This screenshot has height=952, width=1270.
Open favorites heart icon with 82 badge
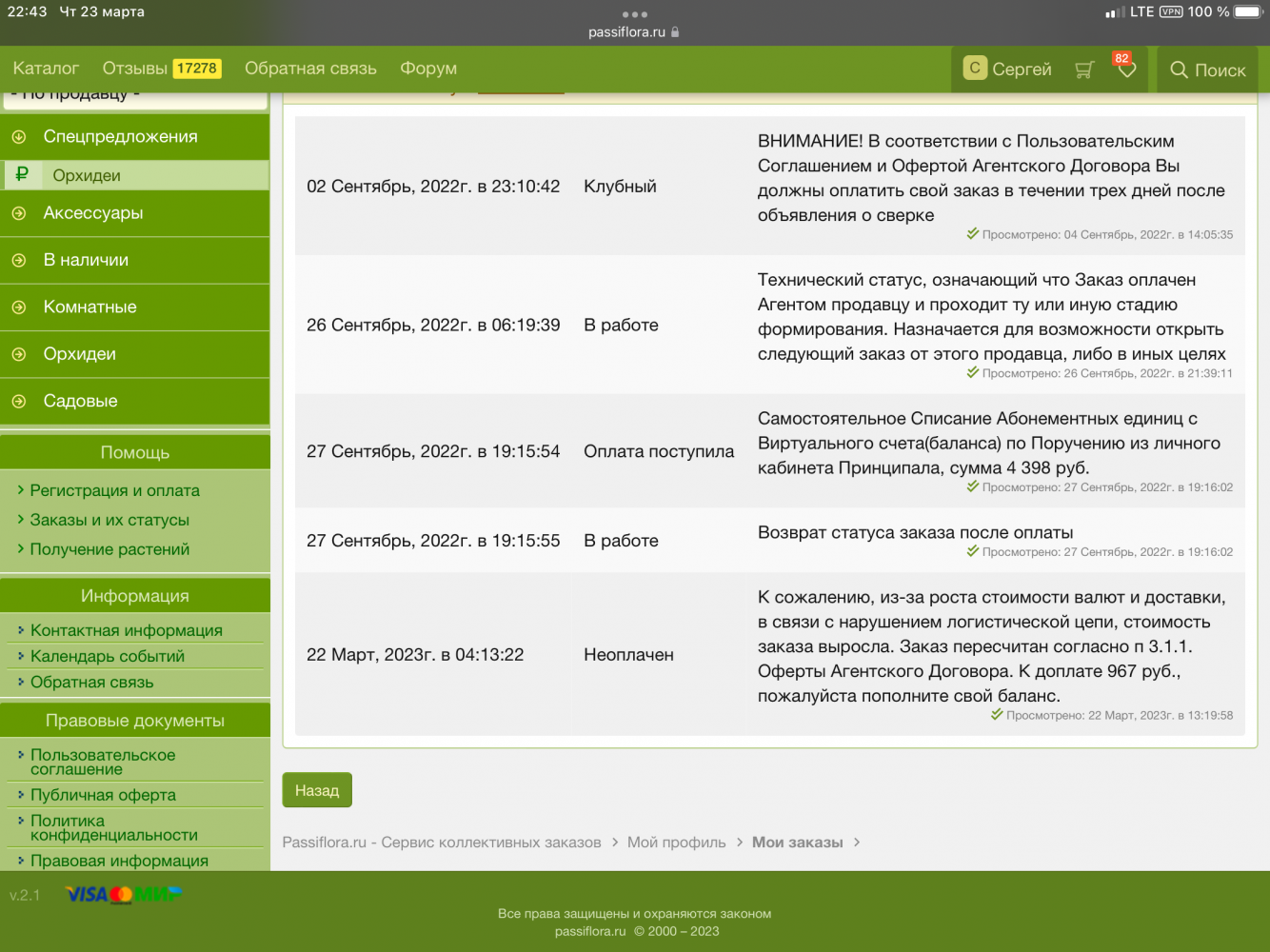coord(1126,69)
